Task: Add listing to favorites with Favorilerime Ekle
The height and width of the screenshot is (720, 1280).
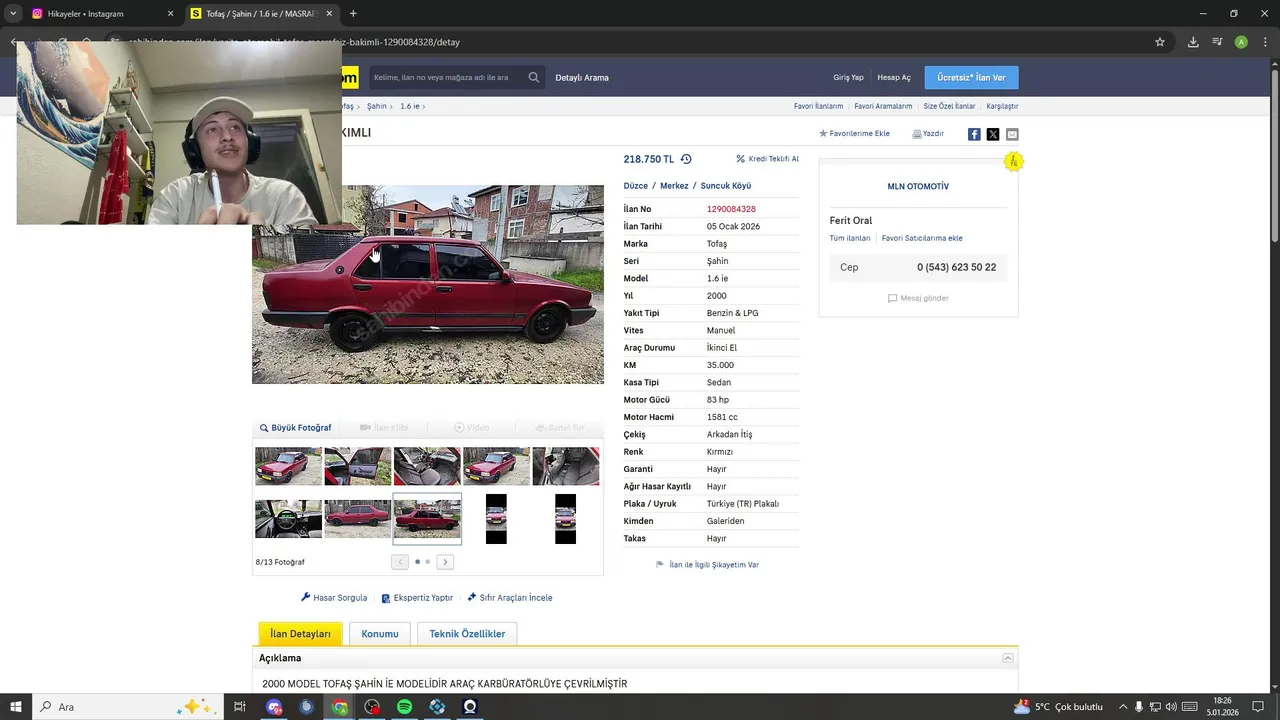Action: pos(854,133)
